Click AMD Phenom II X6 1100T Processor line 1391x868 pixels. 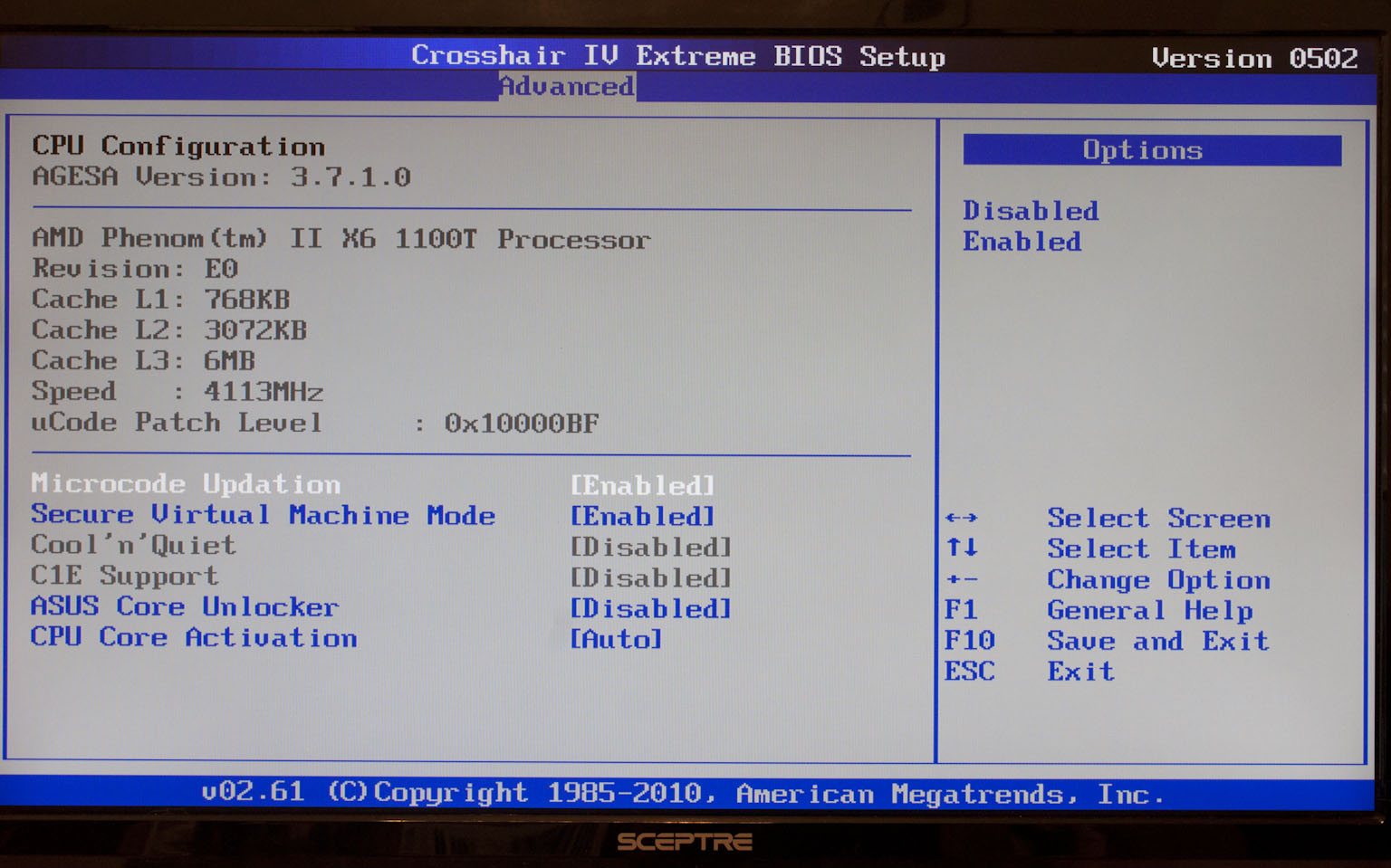[341, 239]
